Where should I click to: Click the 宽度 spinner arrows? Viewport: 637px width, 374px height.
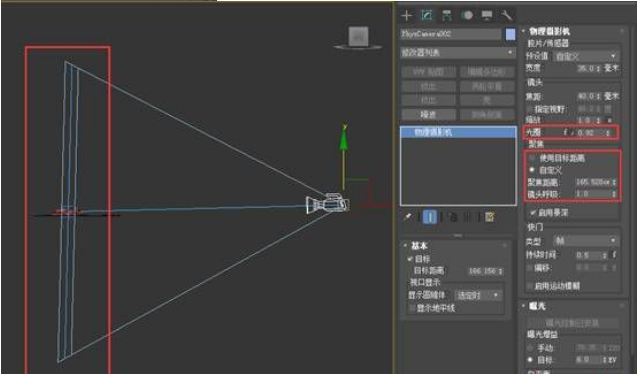598,69
